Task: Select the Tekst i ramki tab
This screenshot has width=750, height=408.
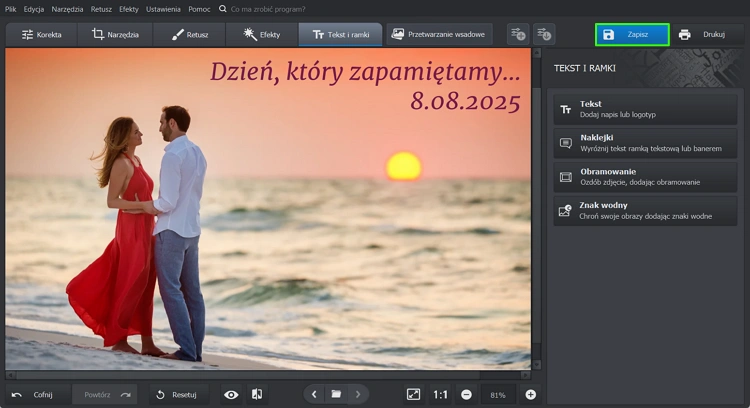Action: (x=341, y=34)
